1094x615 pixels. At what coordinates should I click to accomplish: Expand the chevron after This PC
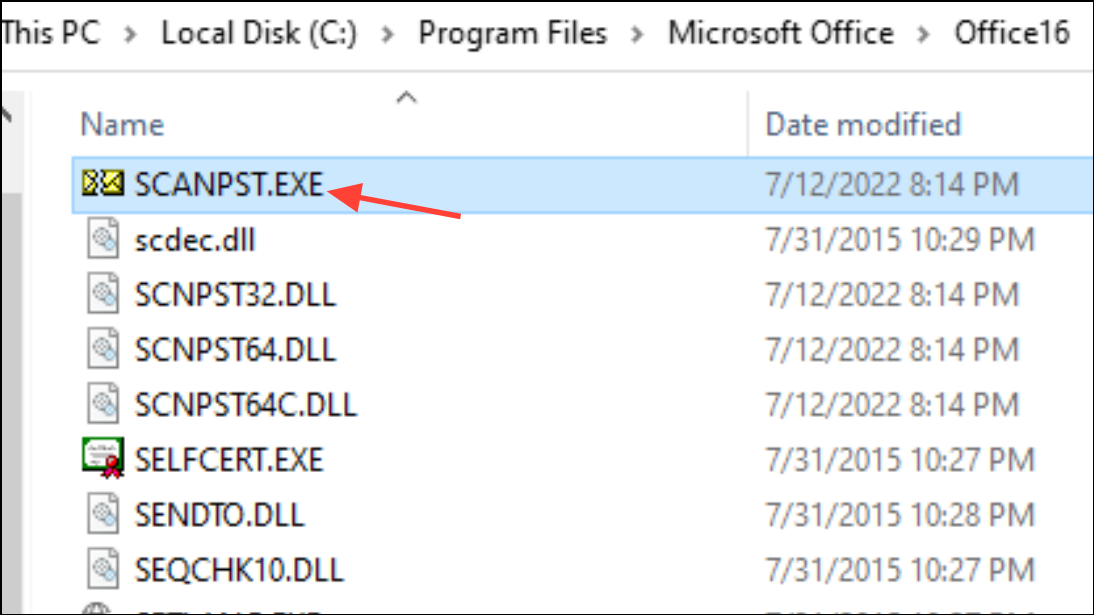point(131,35)
